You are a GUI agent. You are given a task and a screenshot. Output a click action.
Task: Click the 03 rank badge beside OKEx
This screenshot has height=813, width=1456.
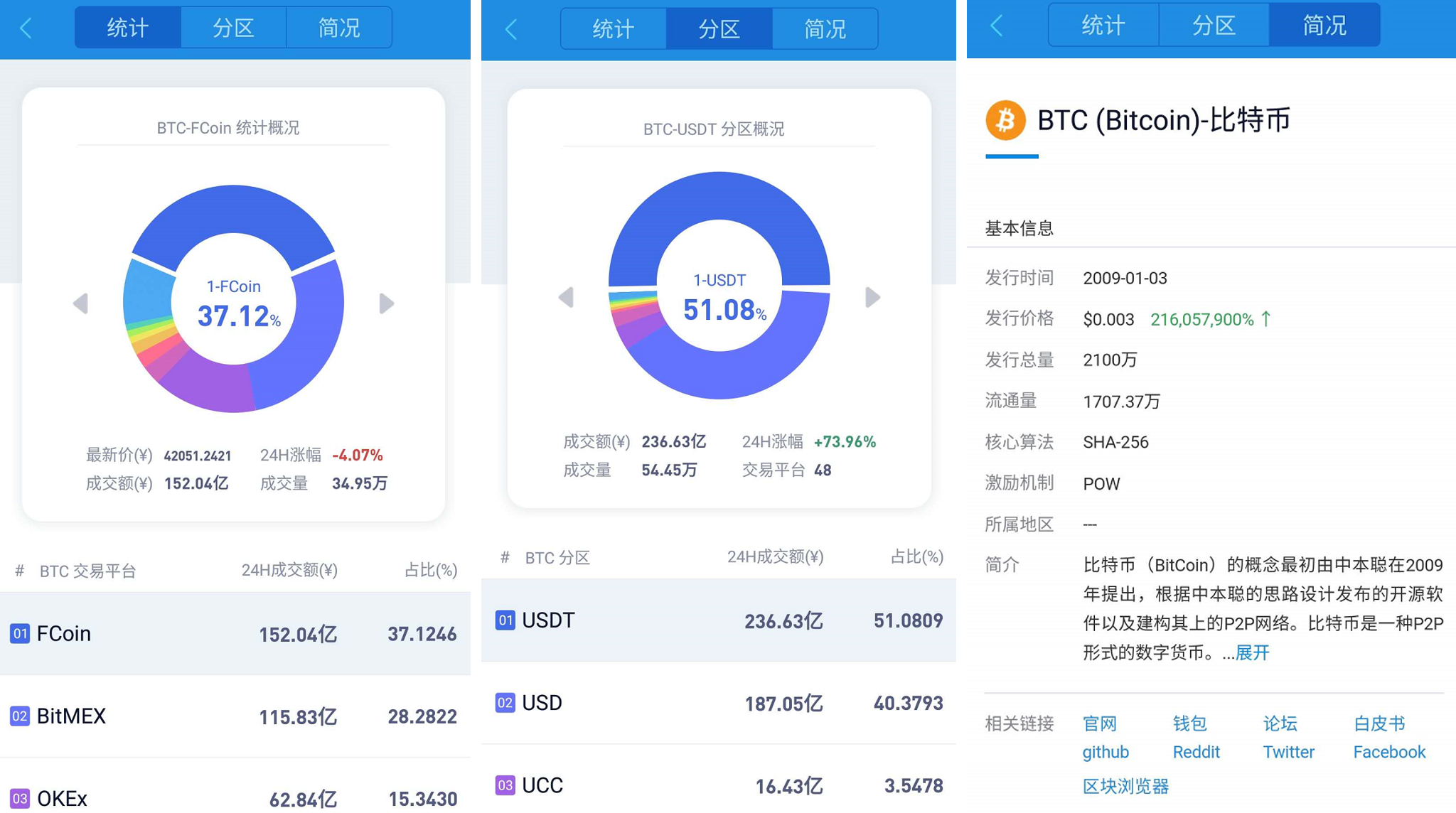click(x=20, y=798)
